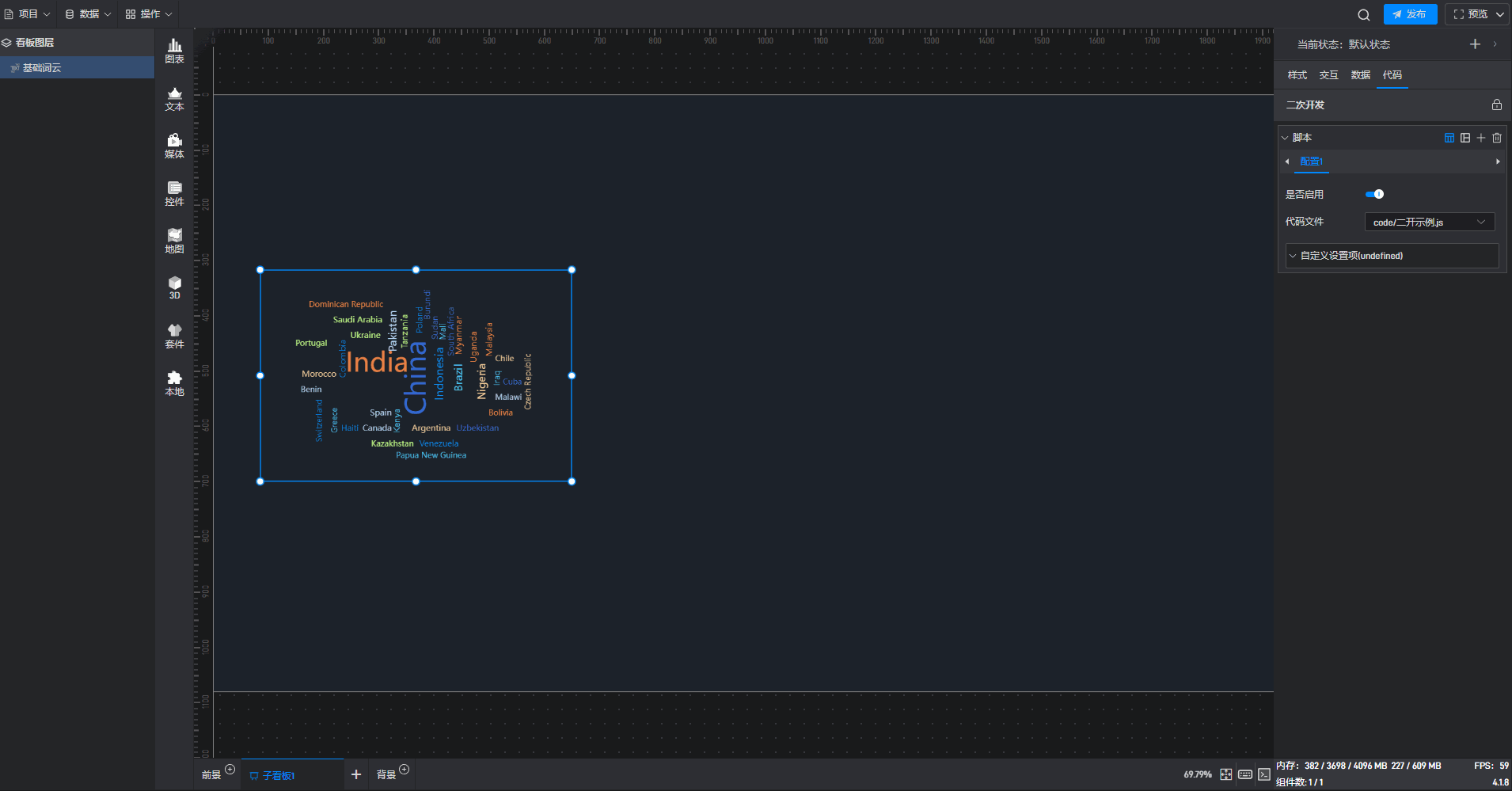Screen dimensions: 1512x791
Task: Collapse the 脚本 section
Action: (1285, 138)
